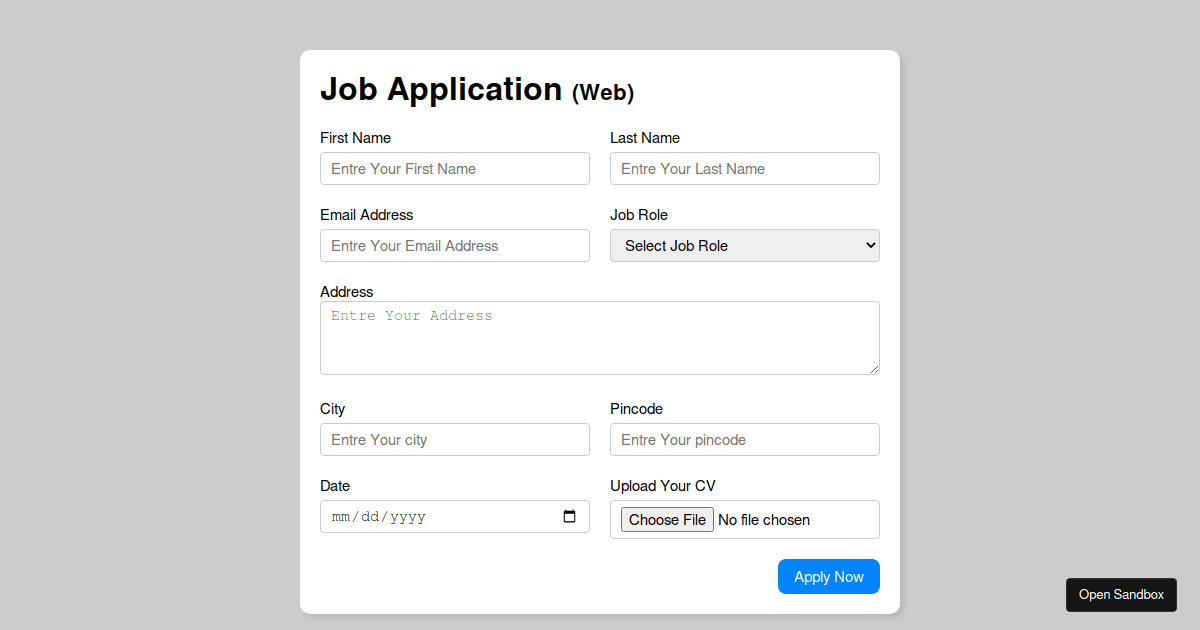
Task: Focus the City input field
Action: tap(455, 439)
